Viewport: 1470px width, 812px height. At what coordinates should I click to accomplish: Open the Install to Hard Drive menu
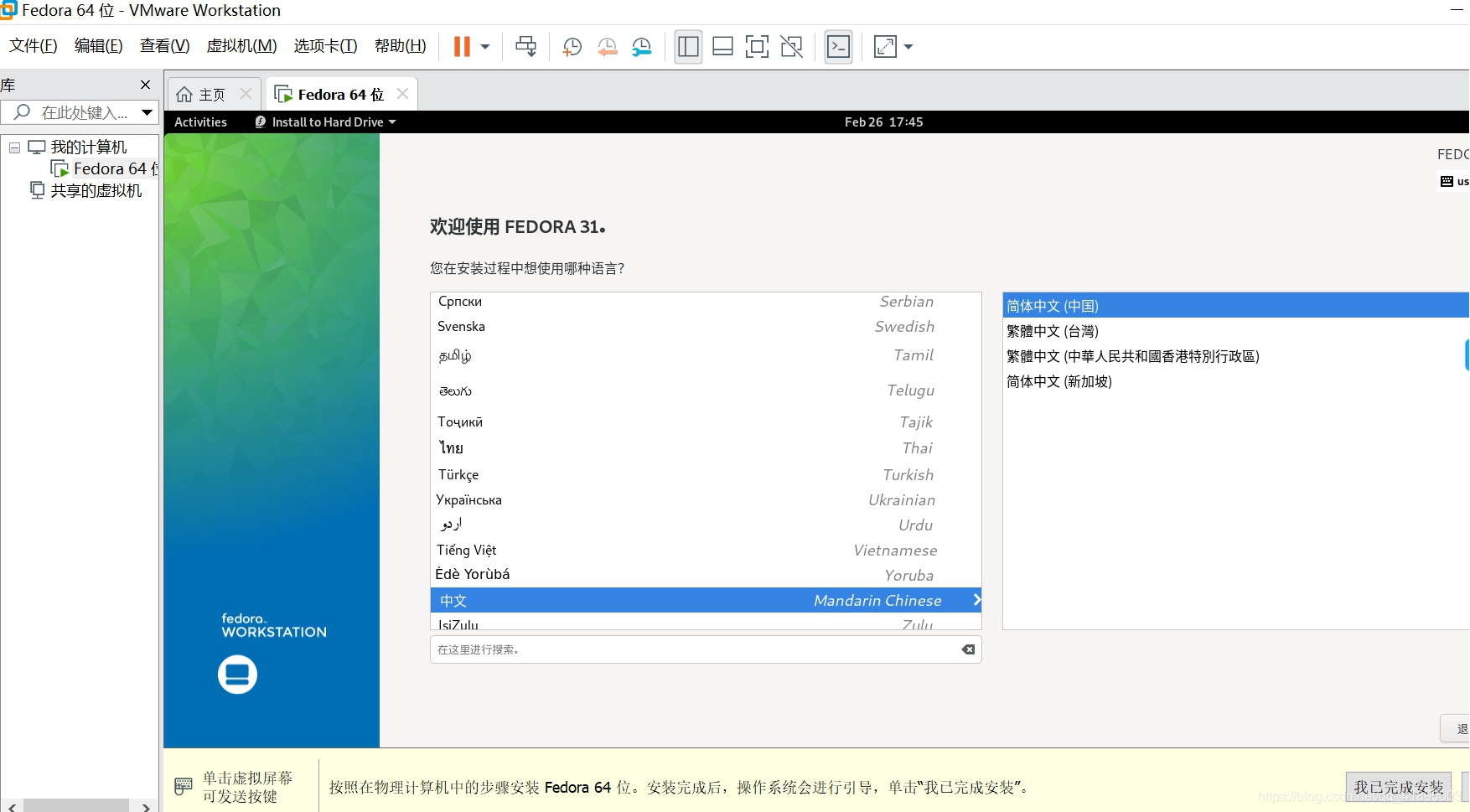click(x=326, y=122)
